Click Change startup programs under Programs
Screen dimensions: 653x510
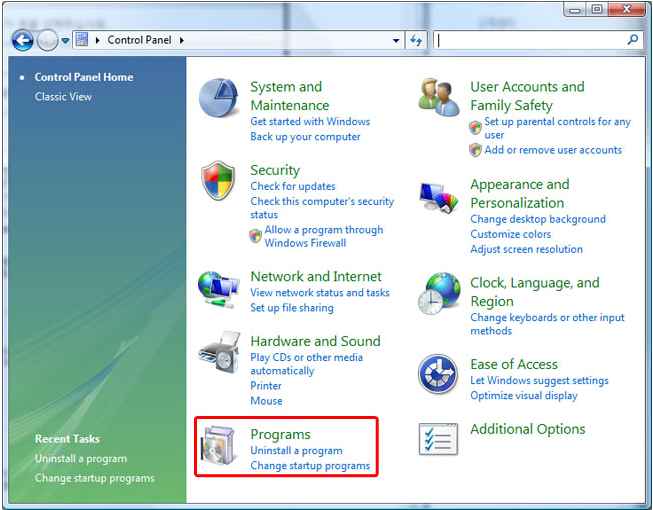coord(310,465)
